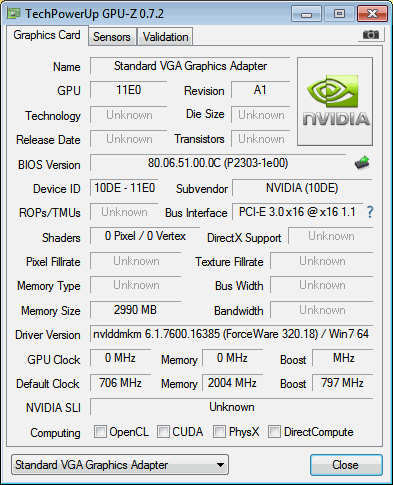Click the NVIDIA logo image

pyautogui.click(x=335, y=101)
